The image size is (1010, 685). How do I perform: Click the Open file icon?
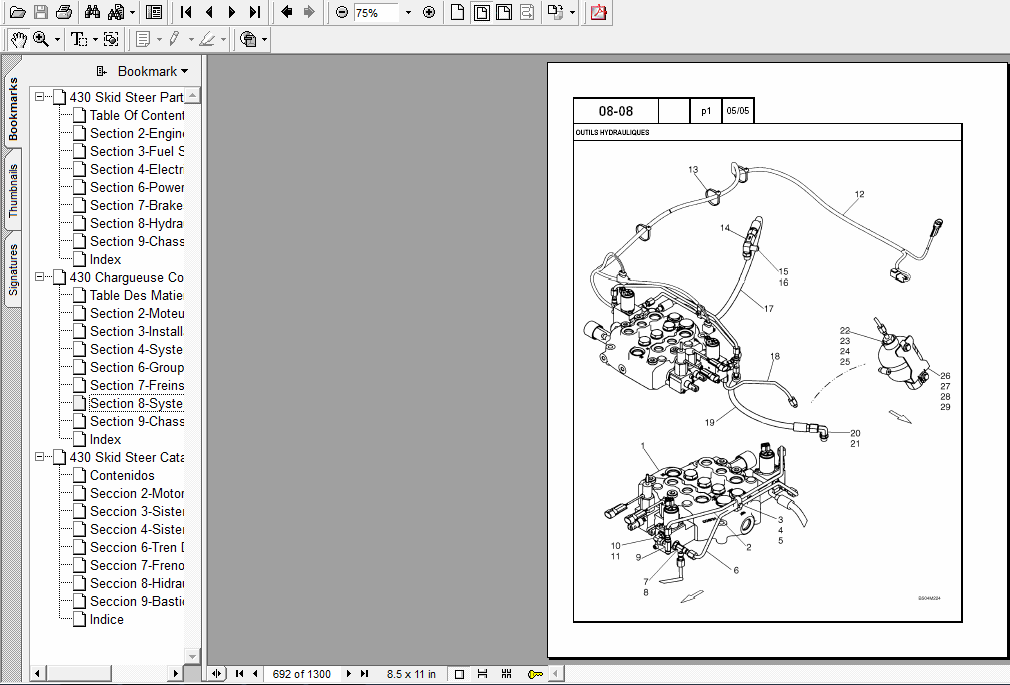click(x=17, y=12)
